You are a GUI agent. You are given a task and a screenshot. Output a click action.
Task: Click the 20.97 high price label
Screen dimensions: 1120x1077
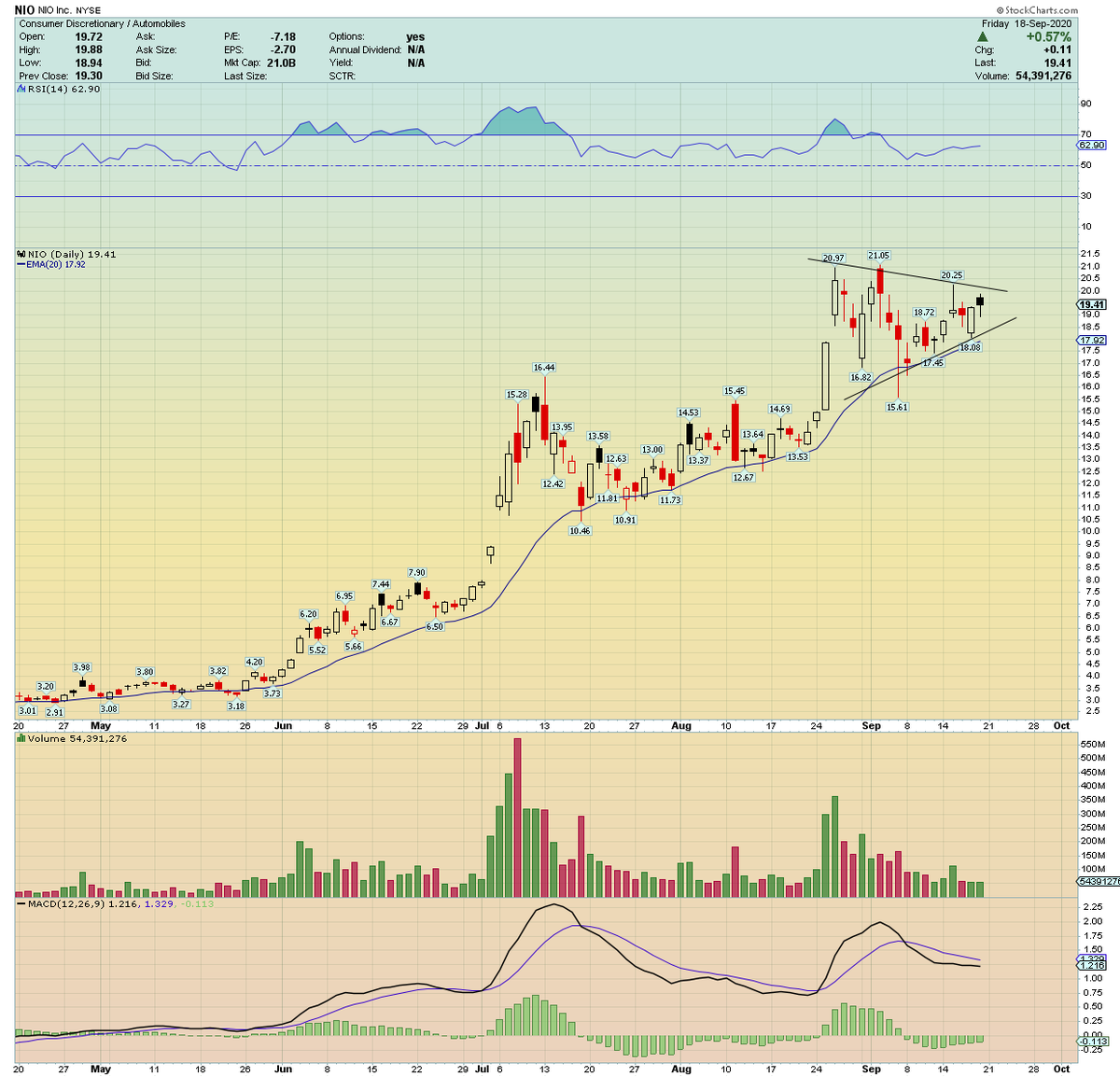tap(833, 258)
